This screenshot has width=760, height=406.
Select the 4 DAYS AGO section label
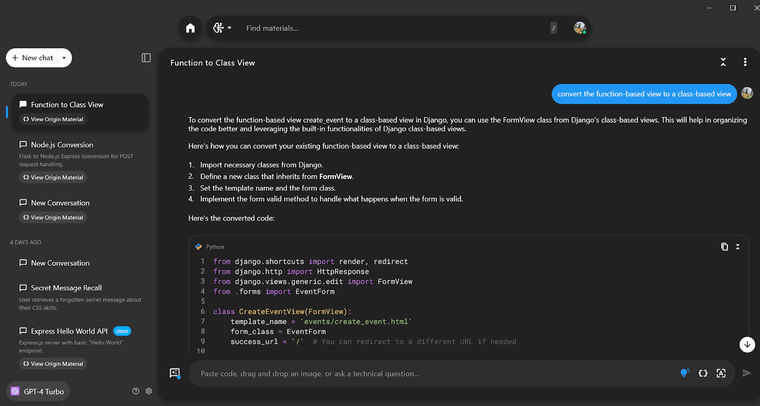(26, 242)
